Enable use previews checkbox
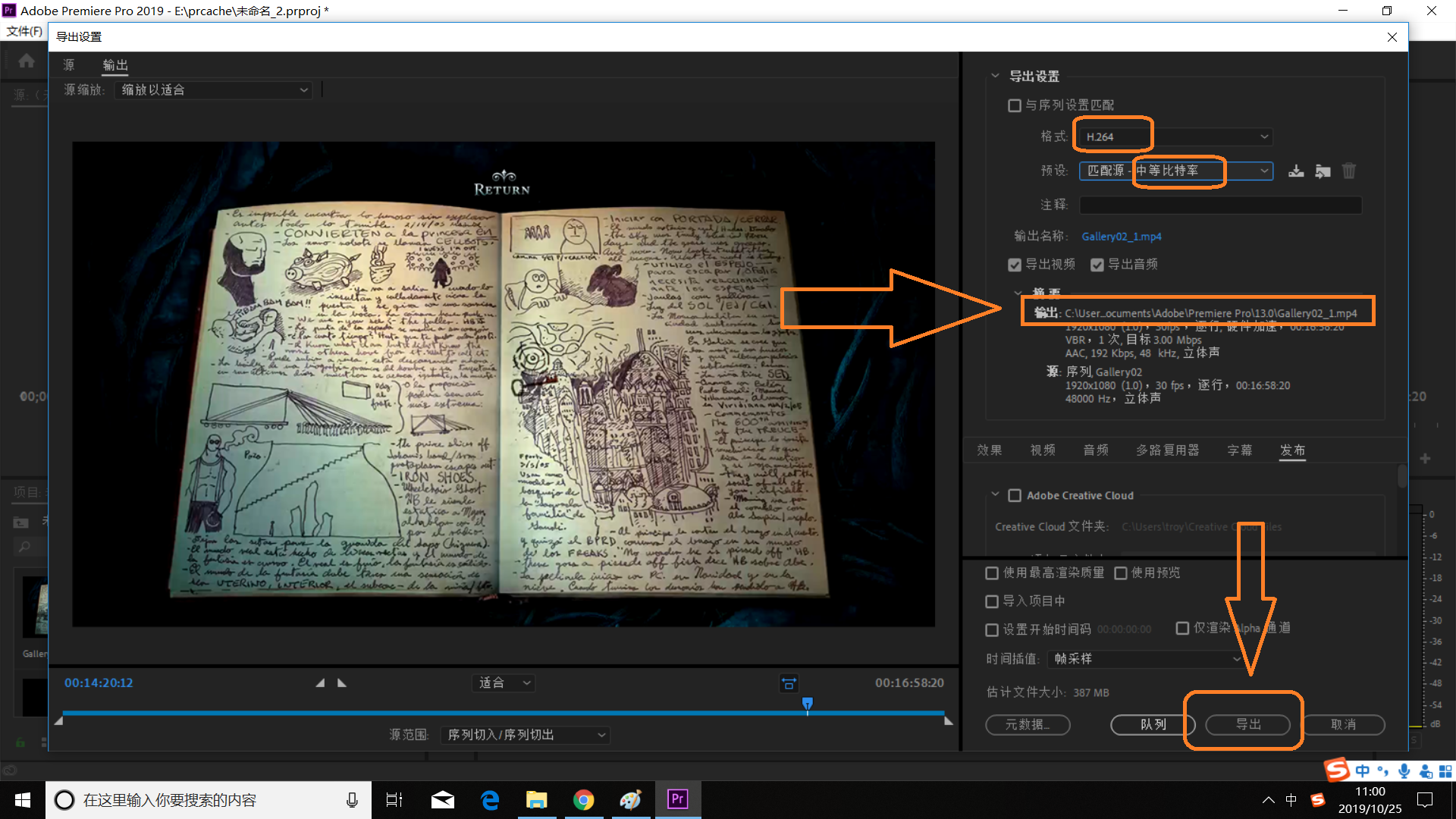The image size is (1456, 819). [x=1120, y=573]
